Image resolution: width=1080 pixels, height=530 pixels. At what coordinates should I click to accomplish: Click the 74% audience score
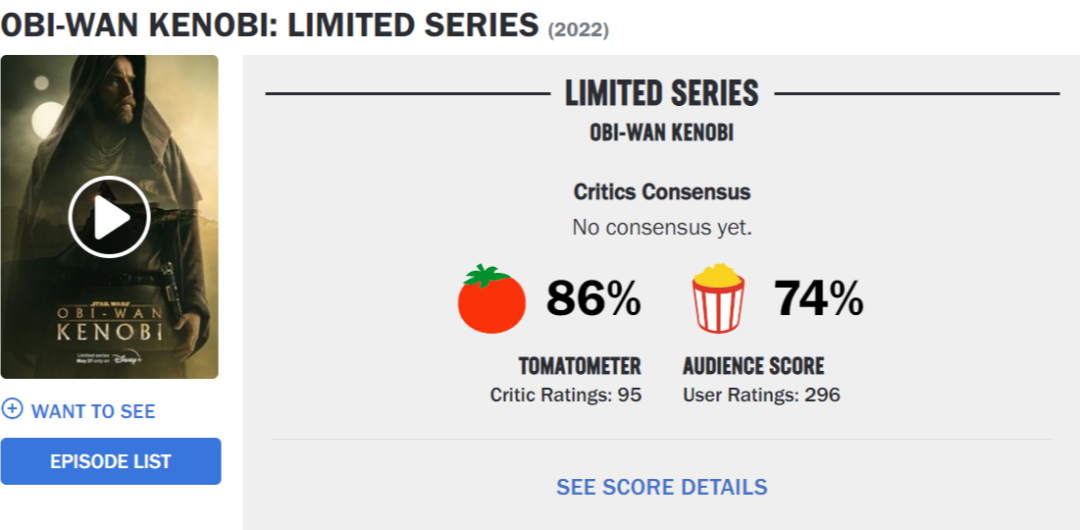click(818, 298)
